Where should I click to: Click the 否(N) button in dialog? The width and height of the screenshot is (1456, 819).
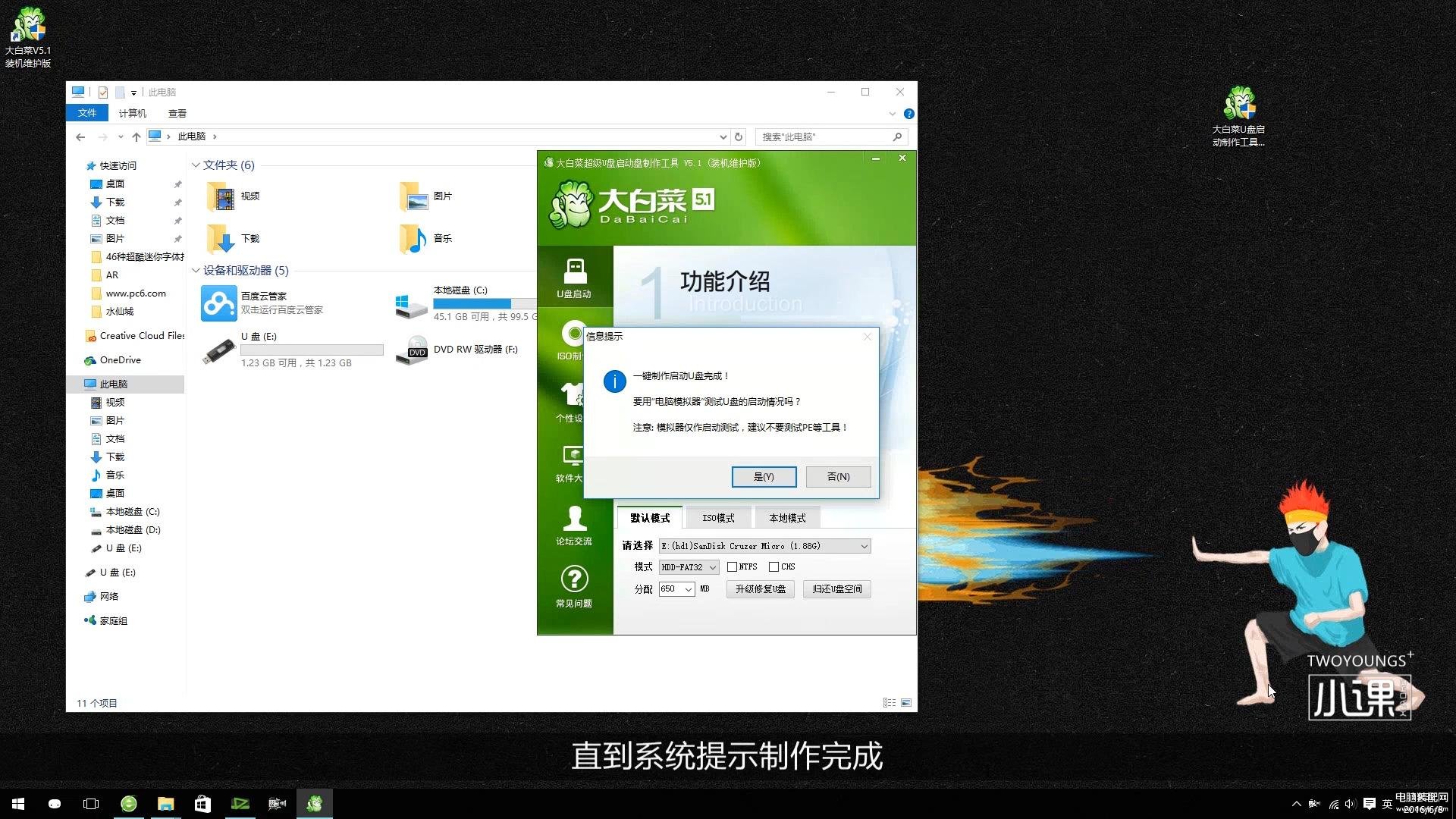pyautogui.click(x=838, y=477)
